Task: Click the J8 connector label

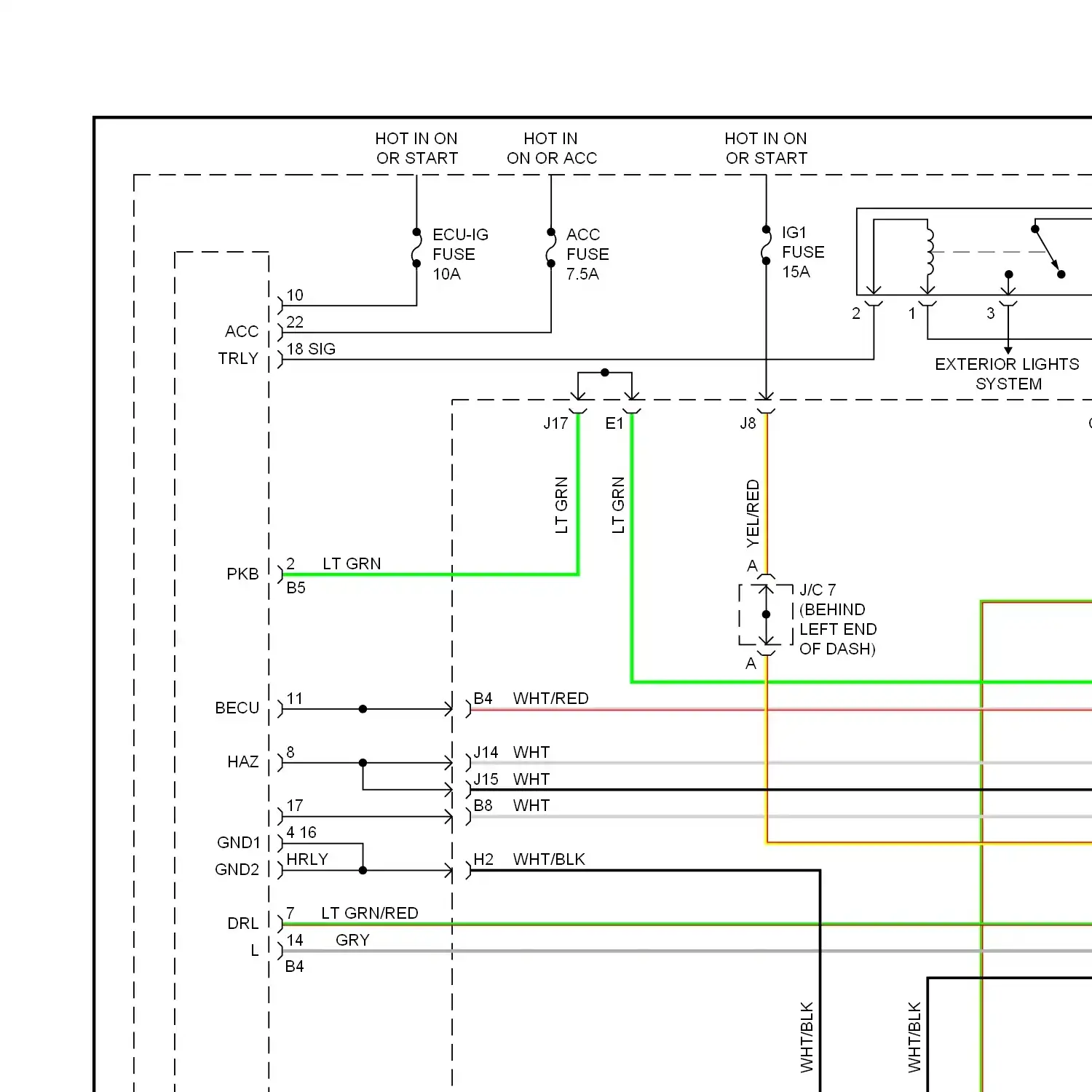Action: [748, 423]
